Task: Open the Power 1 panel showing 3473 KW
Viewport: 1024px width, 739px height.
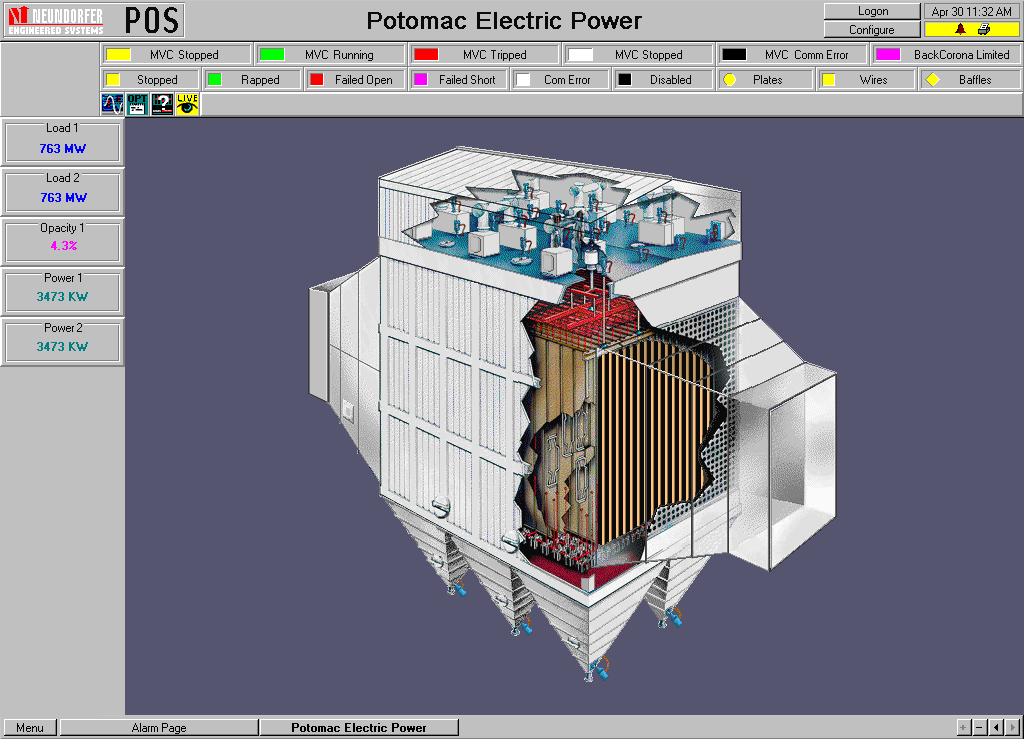Action: [63, 292]
